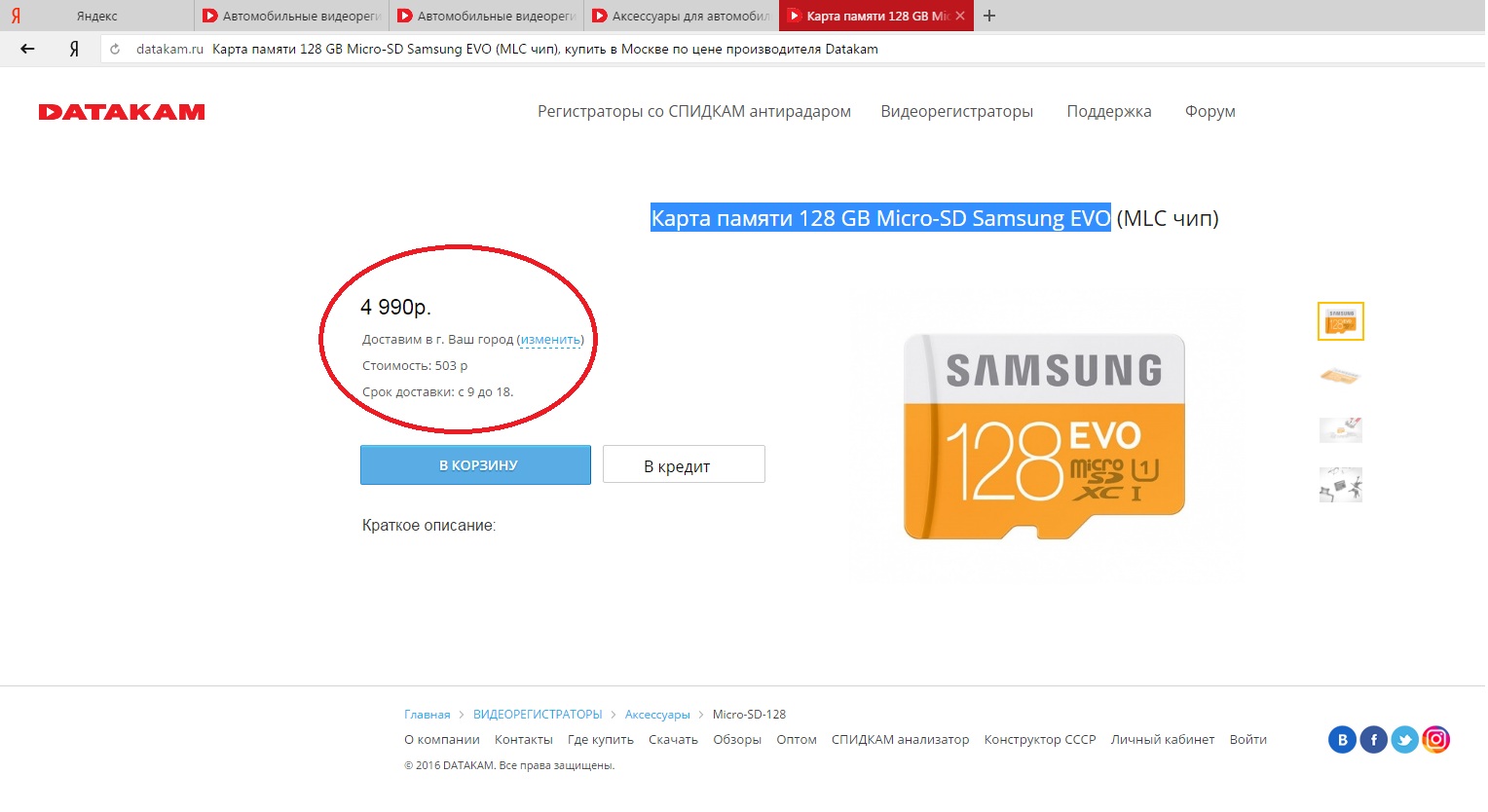Change city via изменить link
The image size is (1488, 812).
(x=550, y=340)
